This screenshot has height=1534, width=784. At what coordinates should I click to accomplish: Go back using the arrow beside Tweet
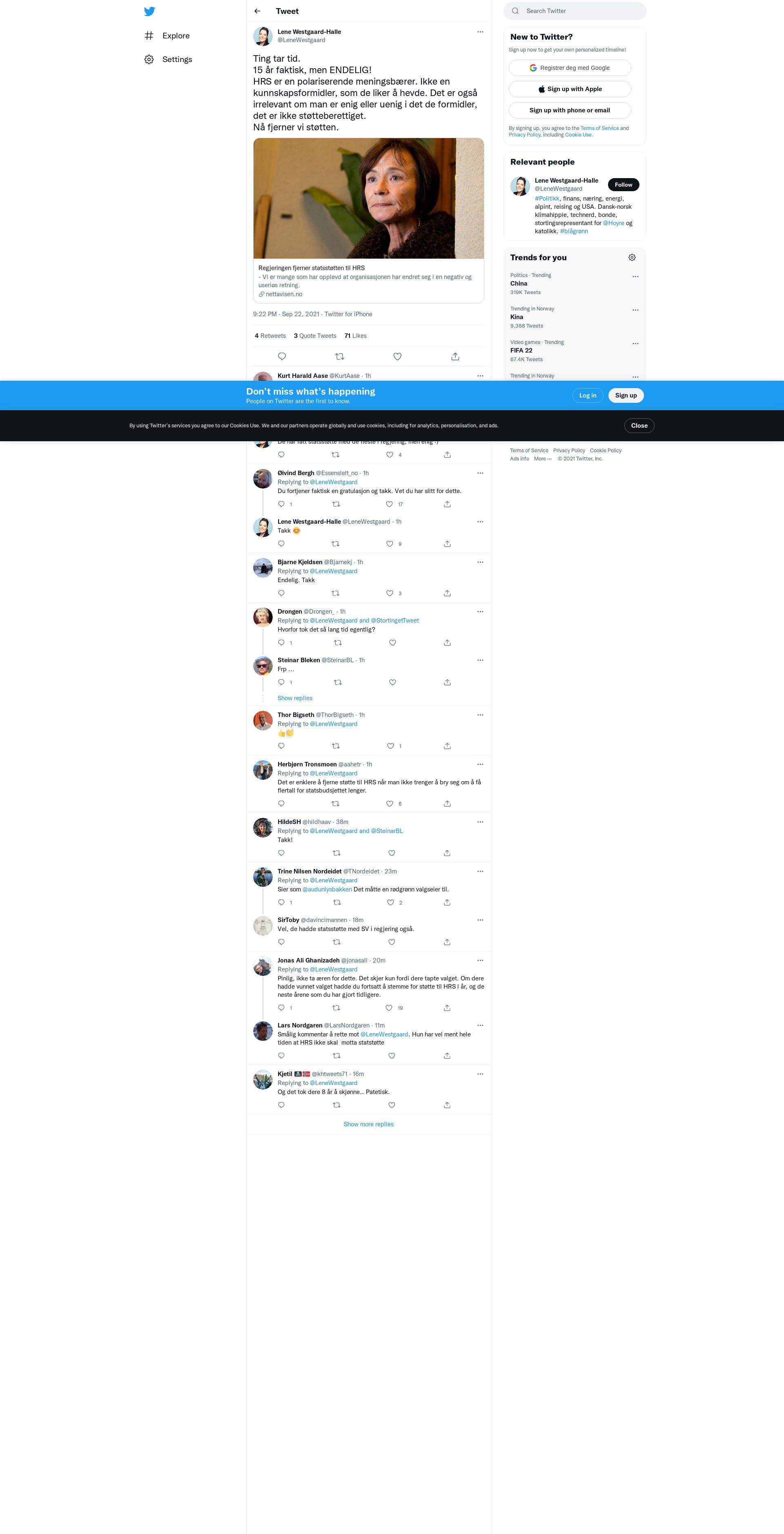[257, 11]
